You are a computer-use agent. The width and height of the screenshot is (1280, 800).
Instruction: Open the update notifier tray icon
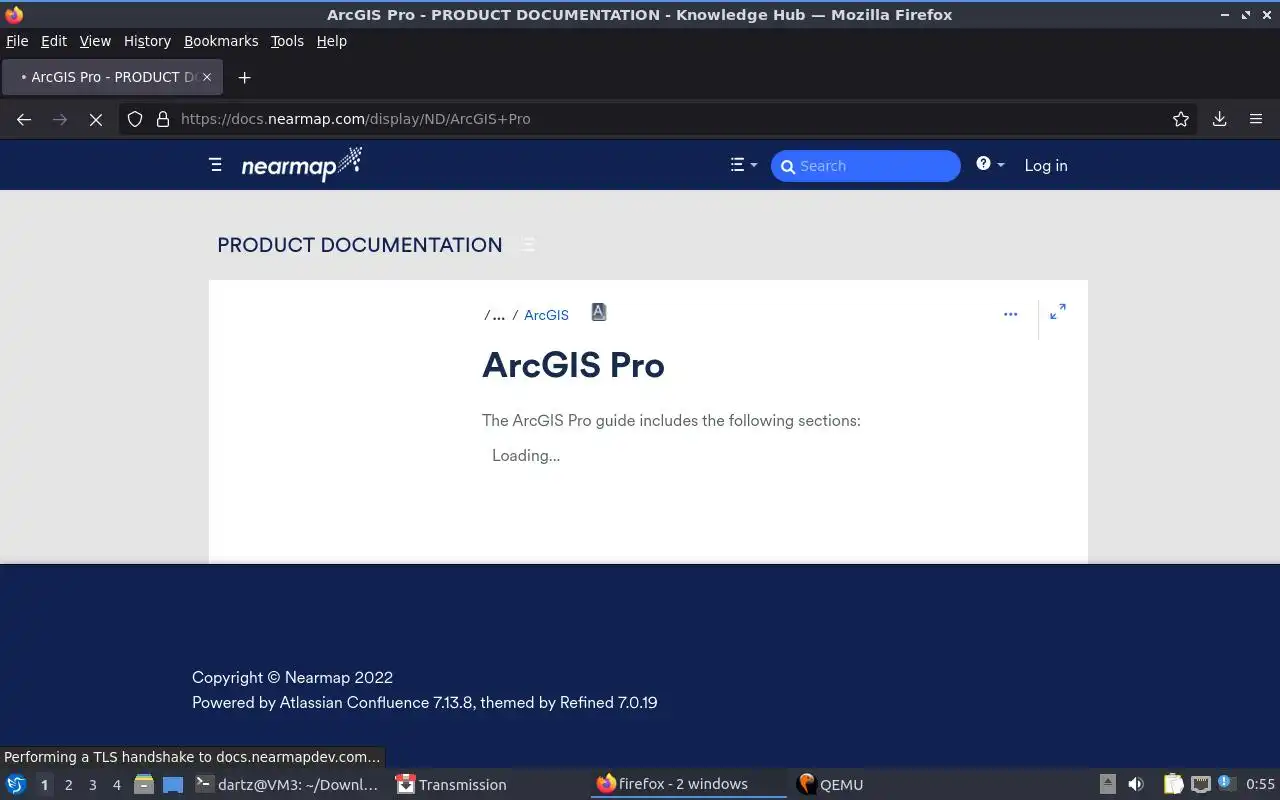1226,784
